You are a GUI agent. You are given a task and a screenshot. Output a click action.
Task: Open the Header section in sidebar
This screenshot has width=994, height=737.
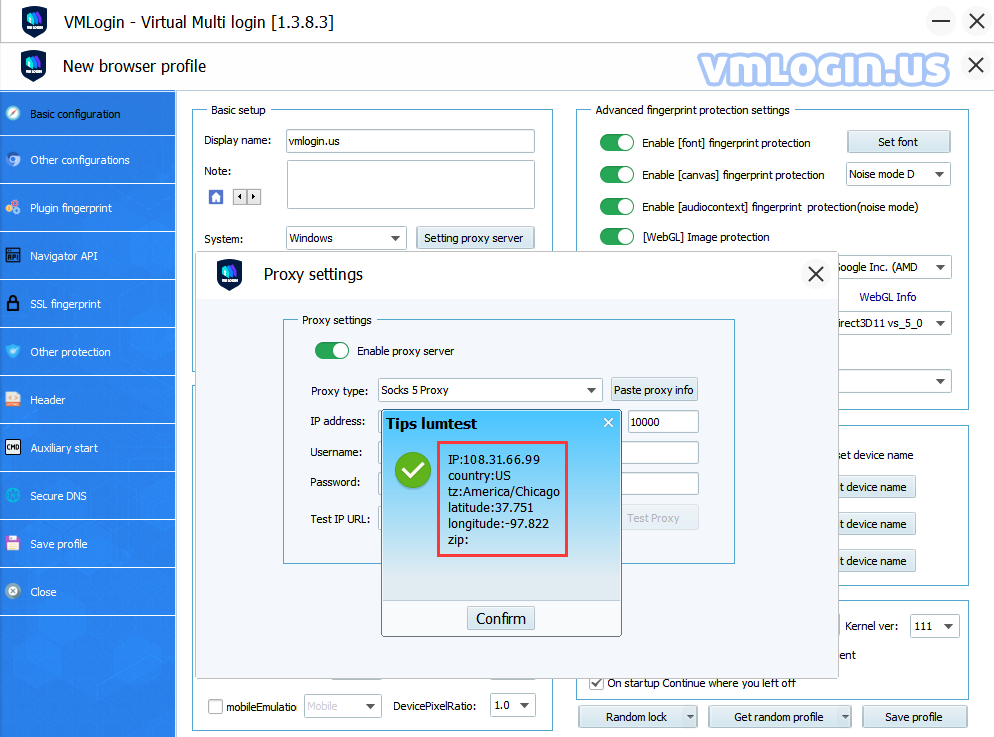click(x=48, y=400)
